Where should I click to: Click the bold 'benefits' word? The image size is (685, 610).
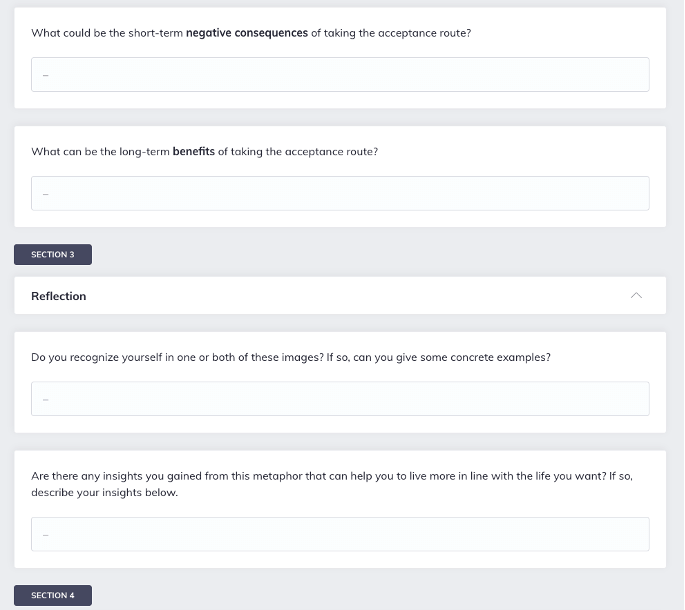pyautogui.click(x=194, y=151)
